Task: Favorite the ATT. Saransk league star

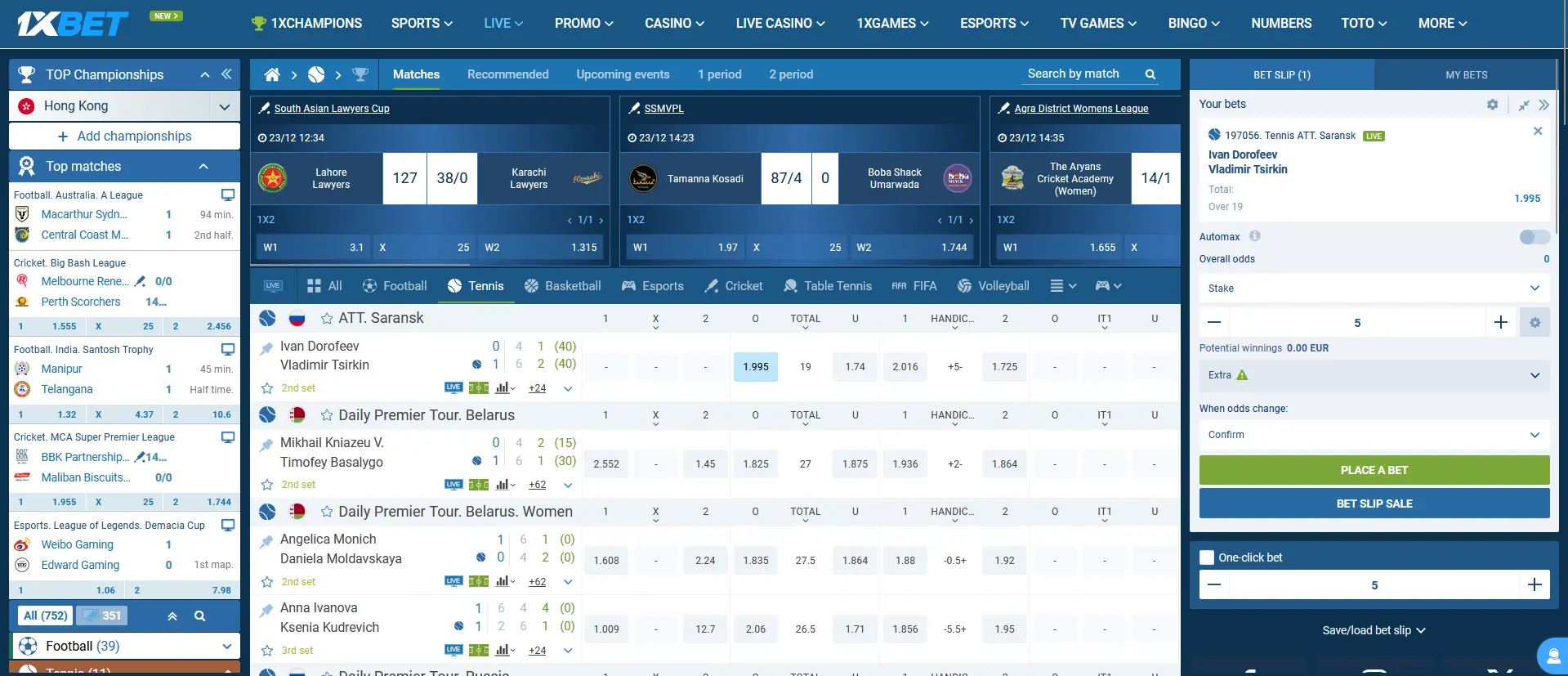Action: point(327,319)
